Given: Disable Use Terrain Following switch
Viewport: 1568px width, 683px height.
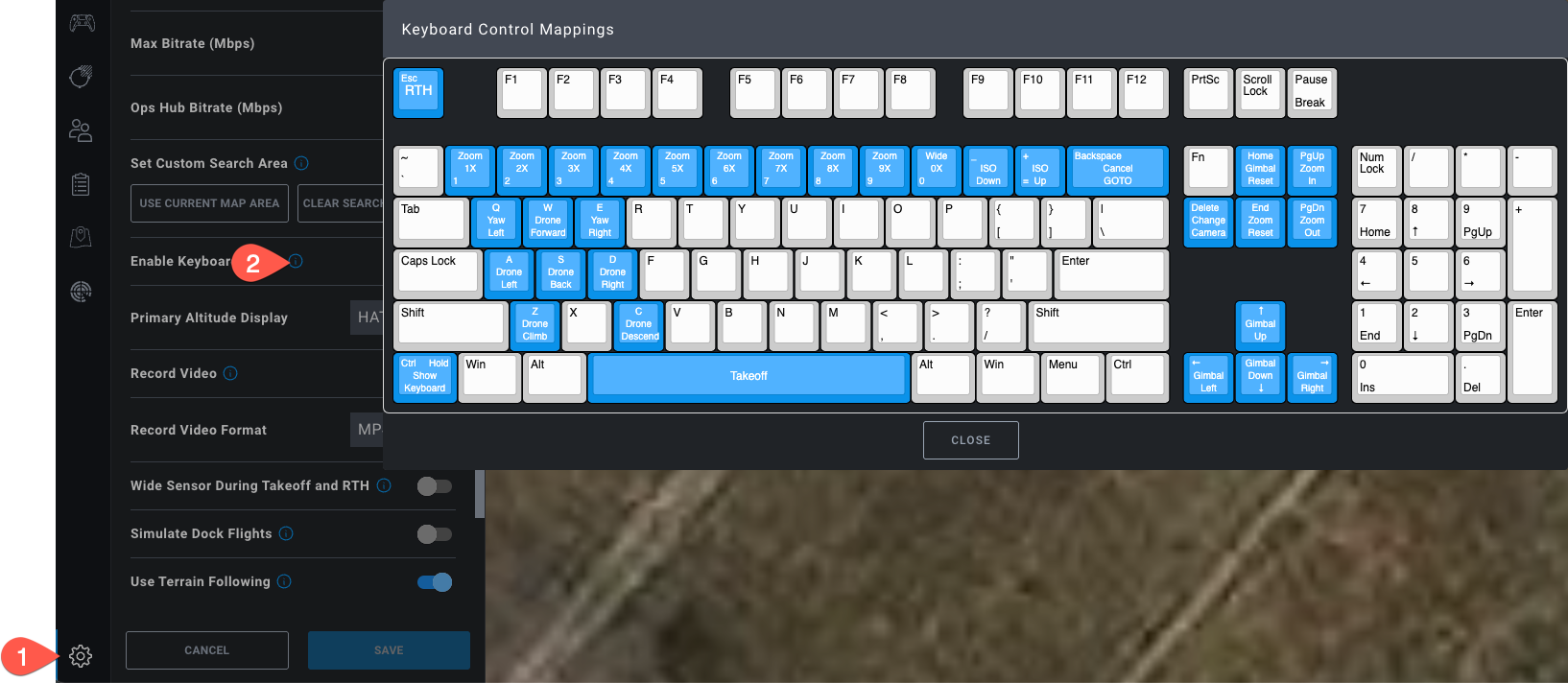Looking at the screenshot, I should pyautogui.click(x=435, y=582).
